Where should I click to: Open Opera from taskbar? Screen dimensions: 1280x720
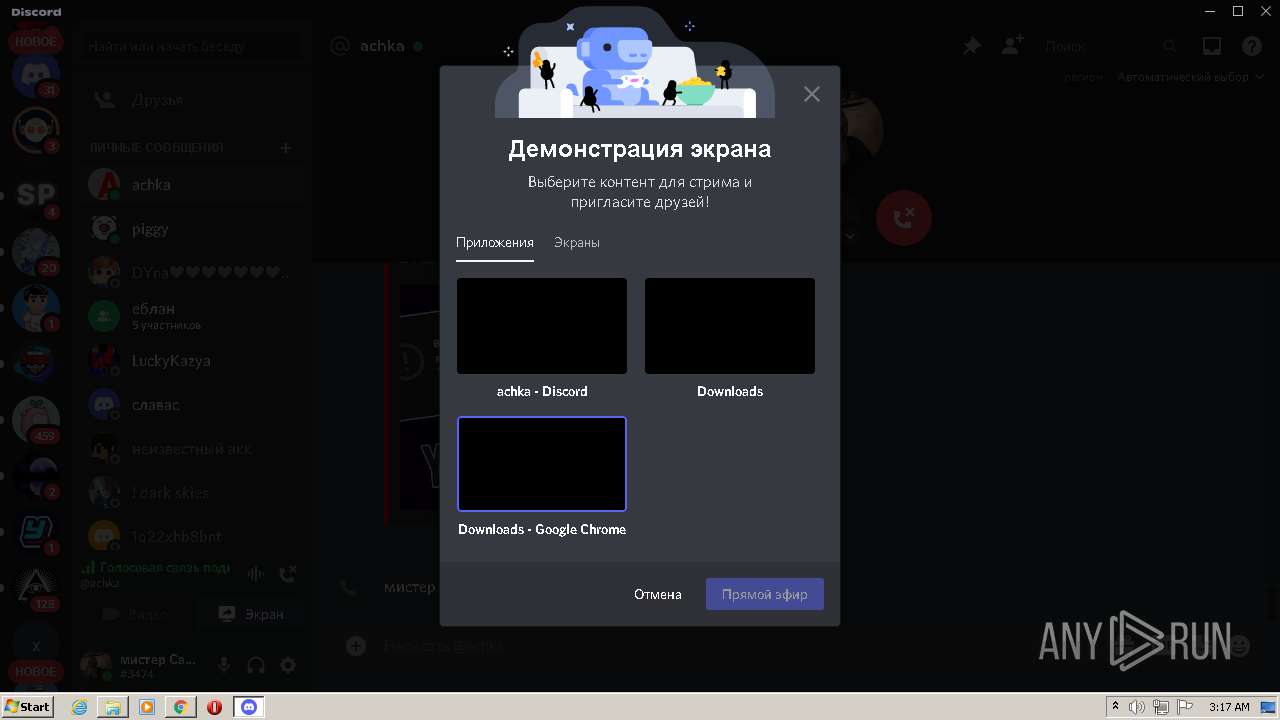coord(214,707)
